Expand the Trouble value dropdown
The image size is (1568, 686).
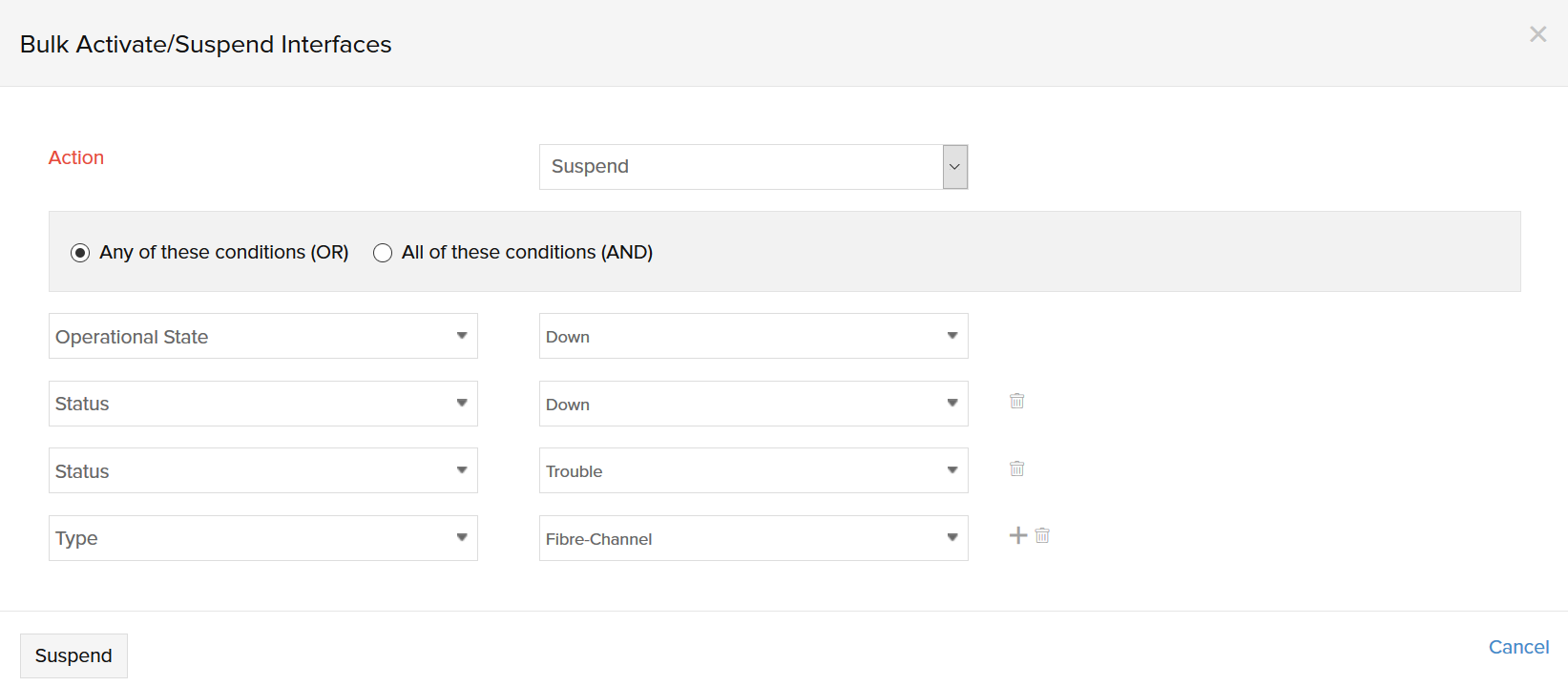[x=753, y=471]
